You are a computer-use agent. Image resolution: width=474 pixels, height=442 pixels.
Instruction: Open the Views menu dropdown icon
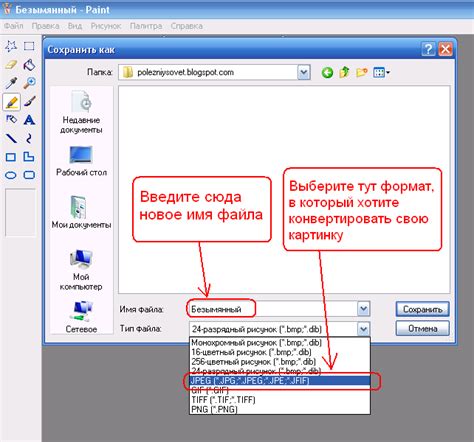[382, 72]
